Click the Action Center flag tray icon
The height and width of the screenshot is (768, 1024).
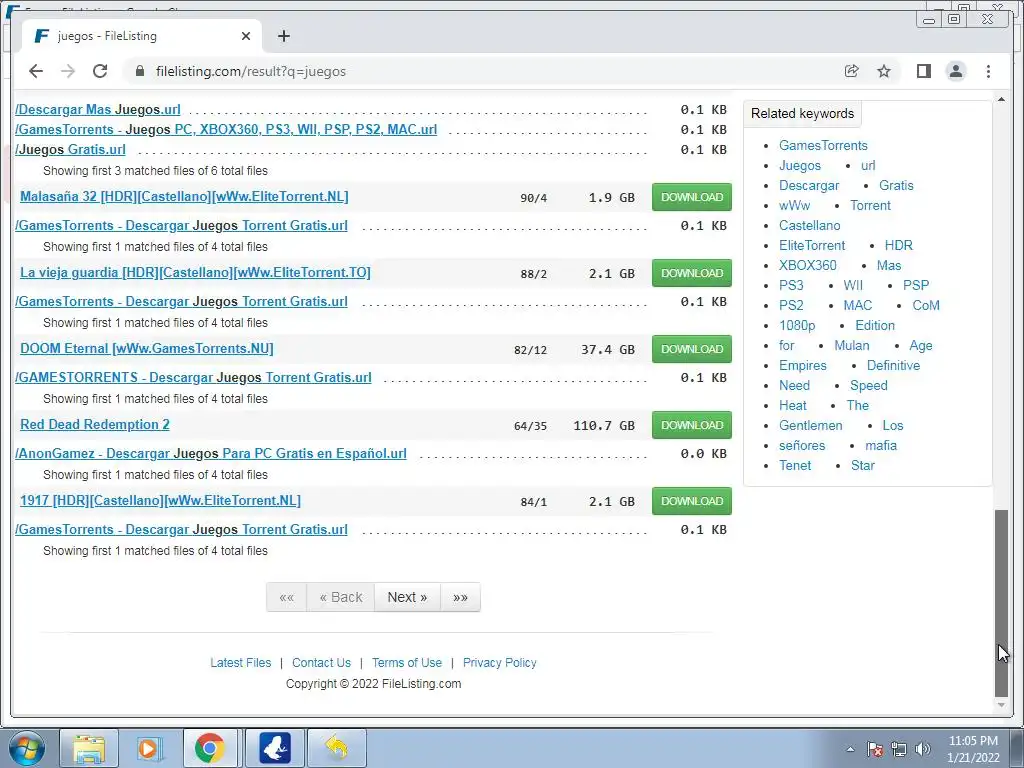[875, 749]
